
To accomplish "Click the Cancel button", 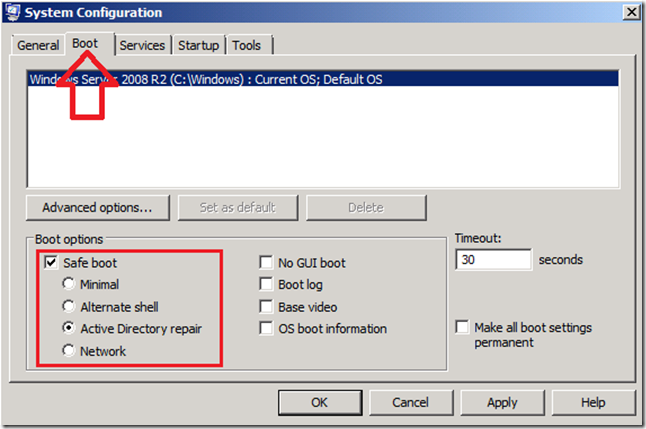I will tap(411, 402).
